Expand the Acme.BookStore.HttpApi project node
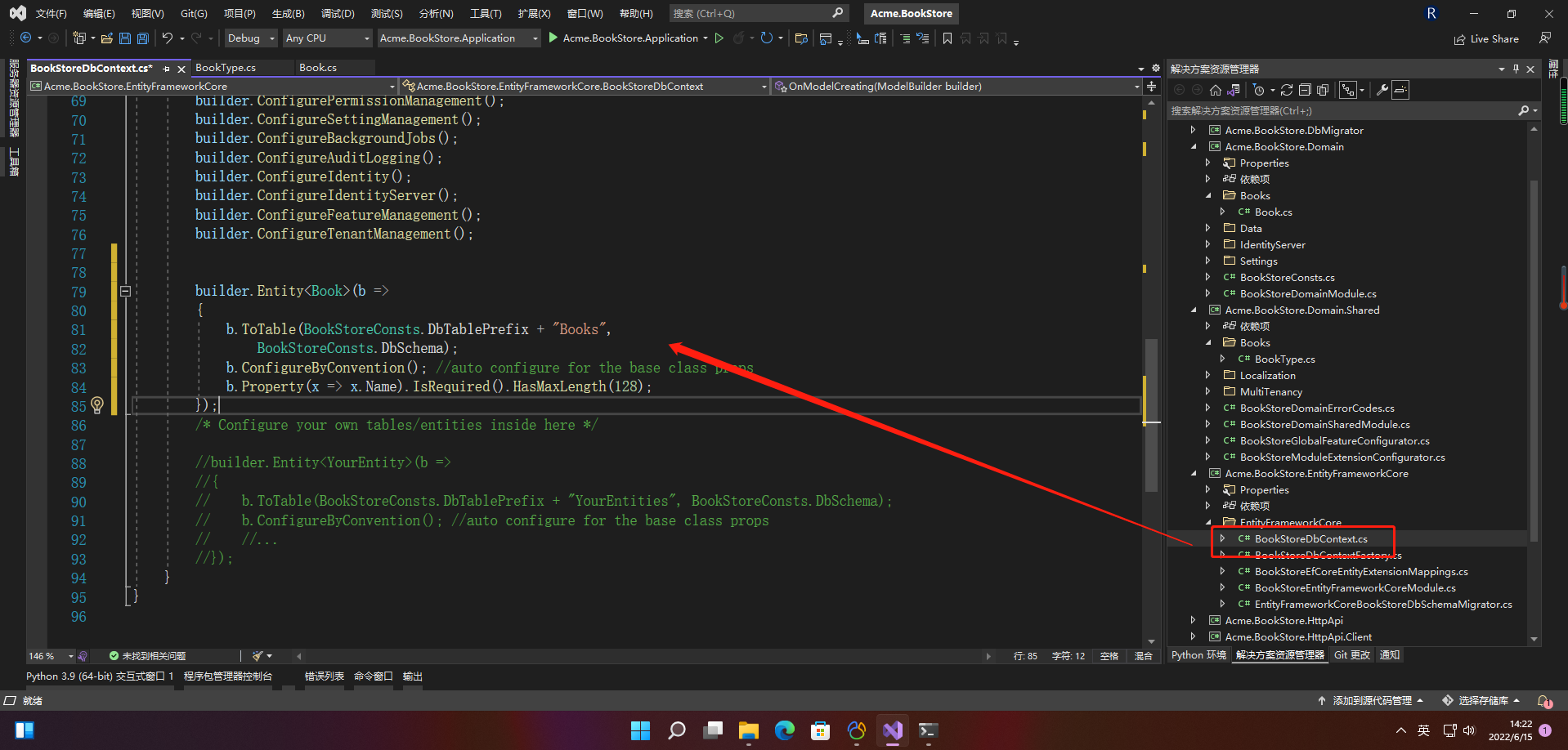This screenshot has height=750, width=1568. (1193, 620)
